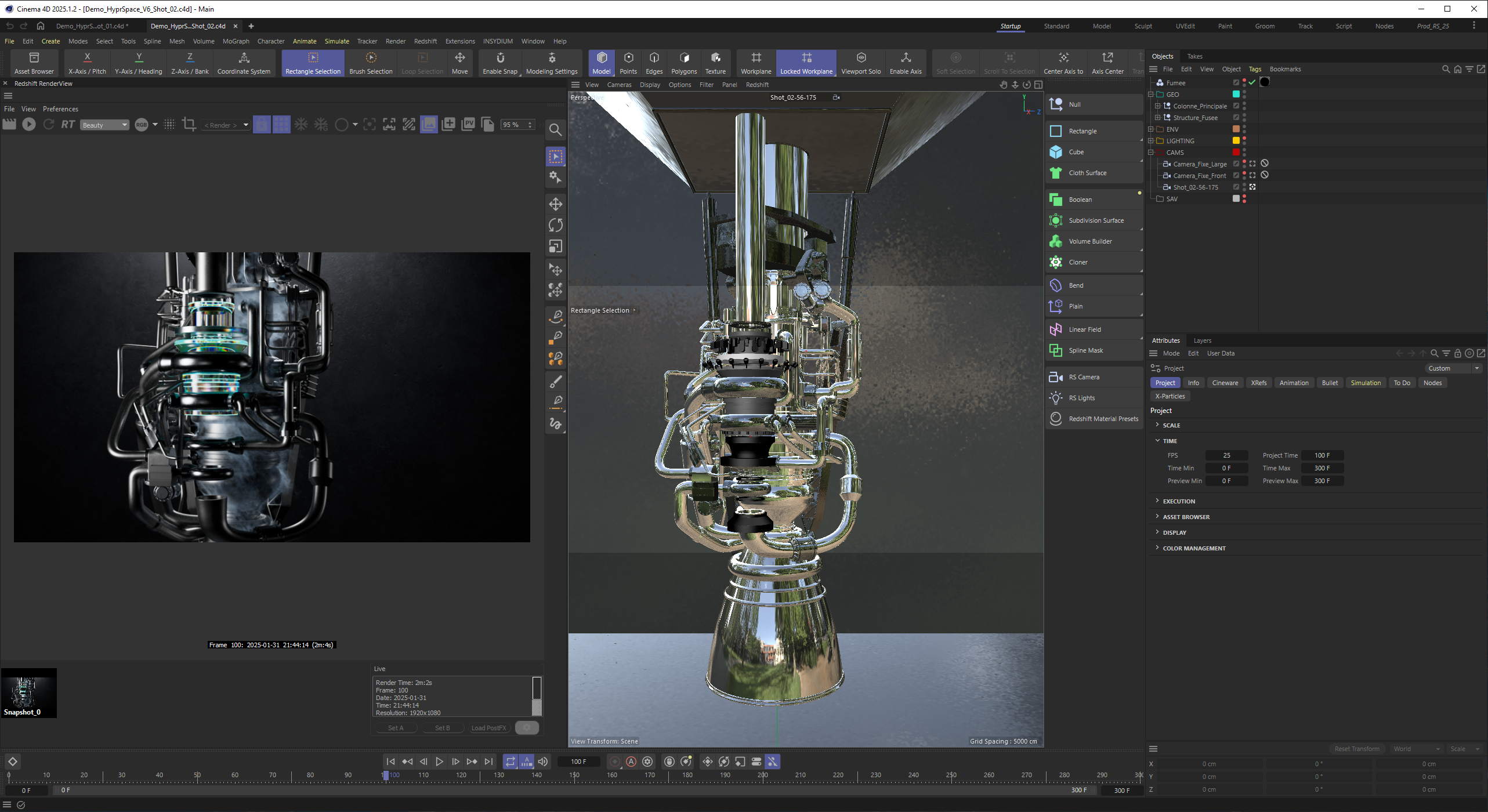Create an RS Camera
The height and width of the screenshot is (812, 1488).
click(x=1094, y=377)
